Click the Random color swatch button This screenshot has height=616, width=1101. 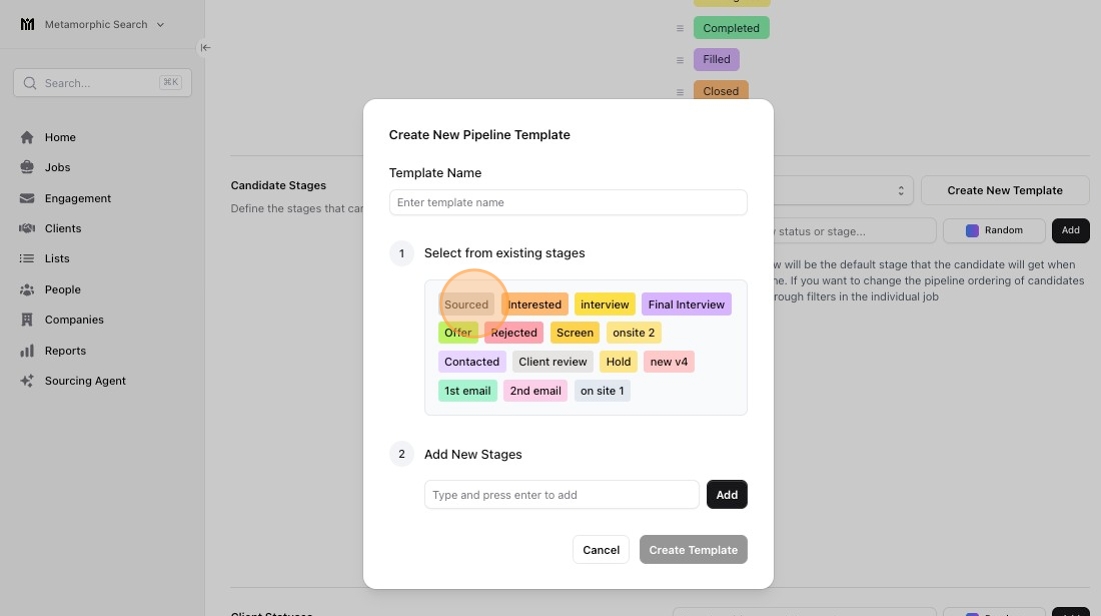pyautogui.click(x=994, y=231)
